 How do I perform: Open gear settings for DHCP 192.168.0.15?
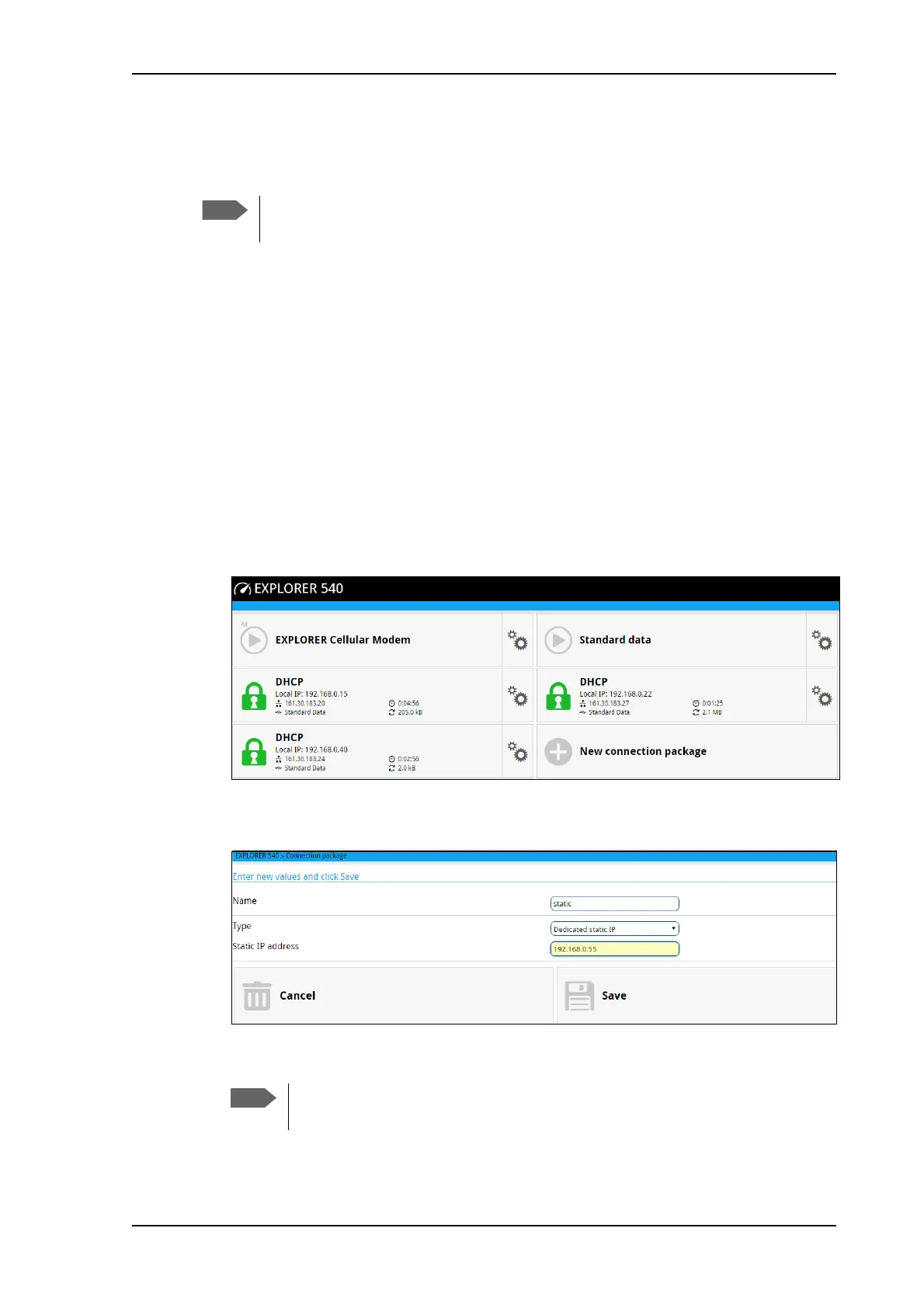[518, 696]
